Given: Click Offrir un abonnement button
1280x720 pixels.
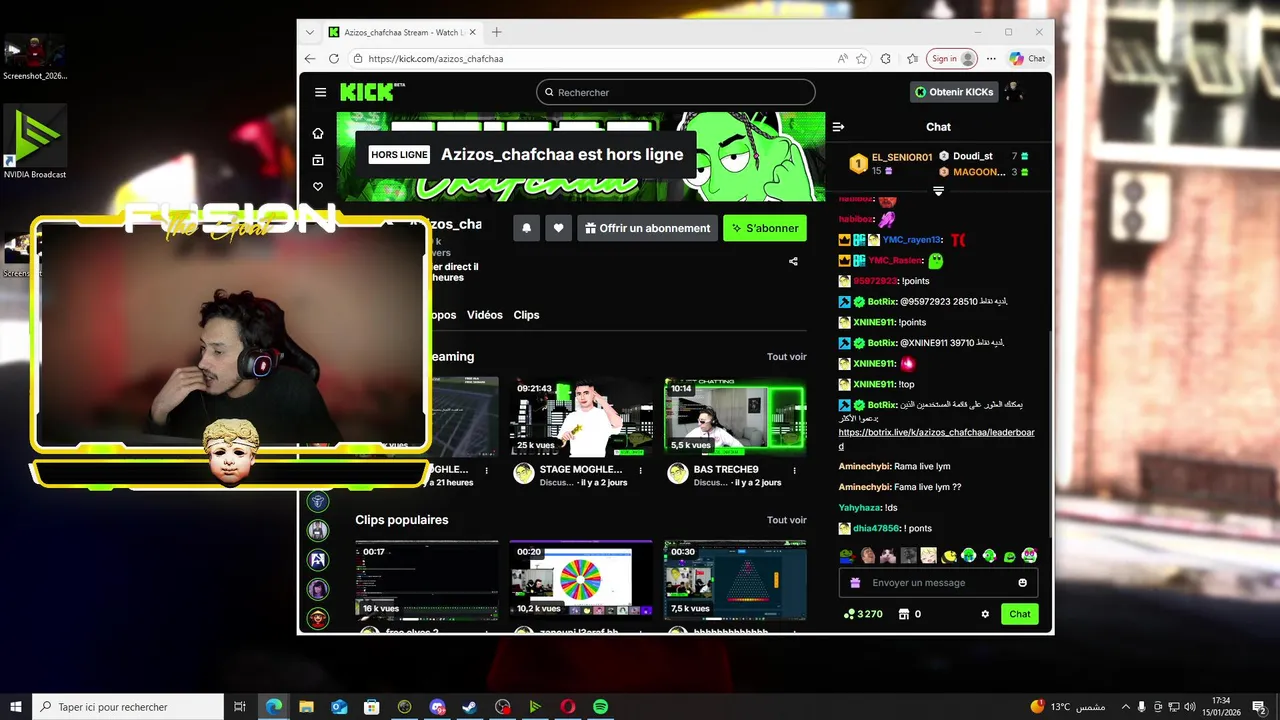Looking at the screenshot, I should click(647, 228).
